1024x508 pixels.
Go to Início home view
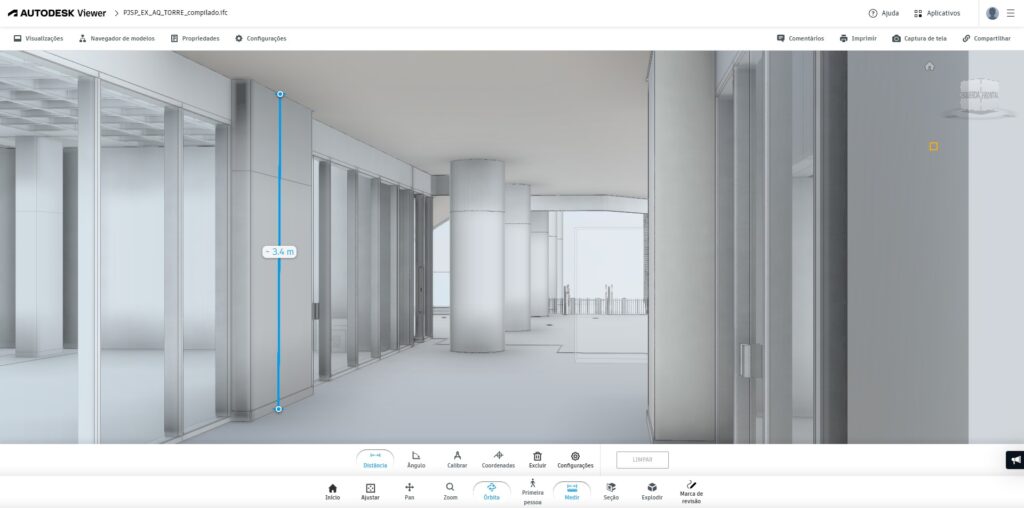(332, 491)
